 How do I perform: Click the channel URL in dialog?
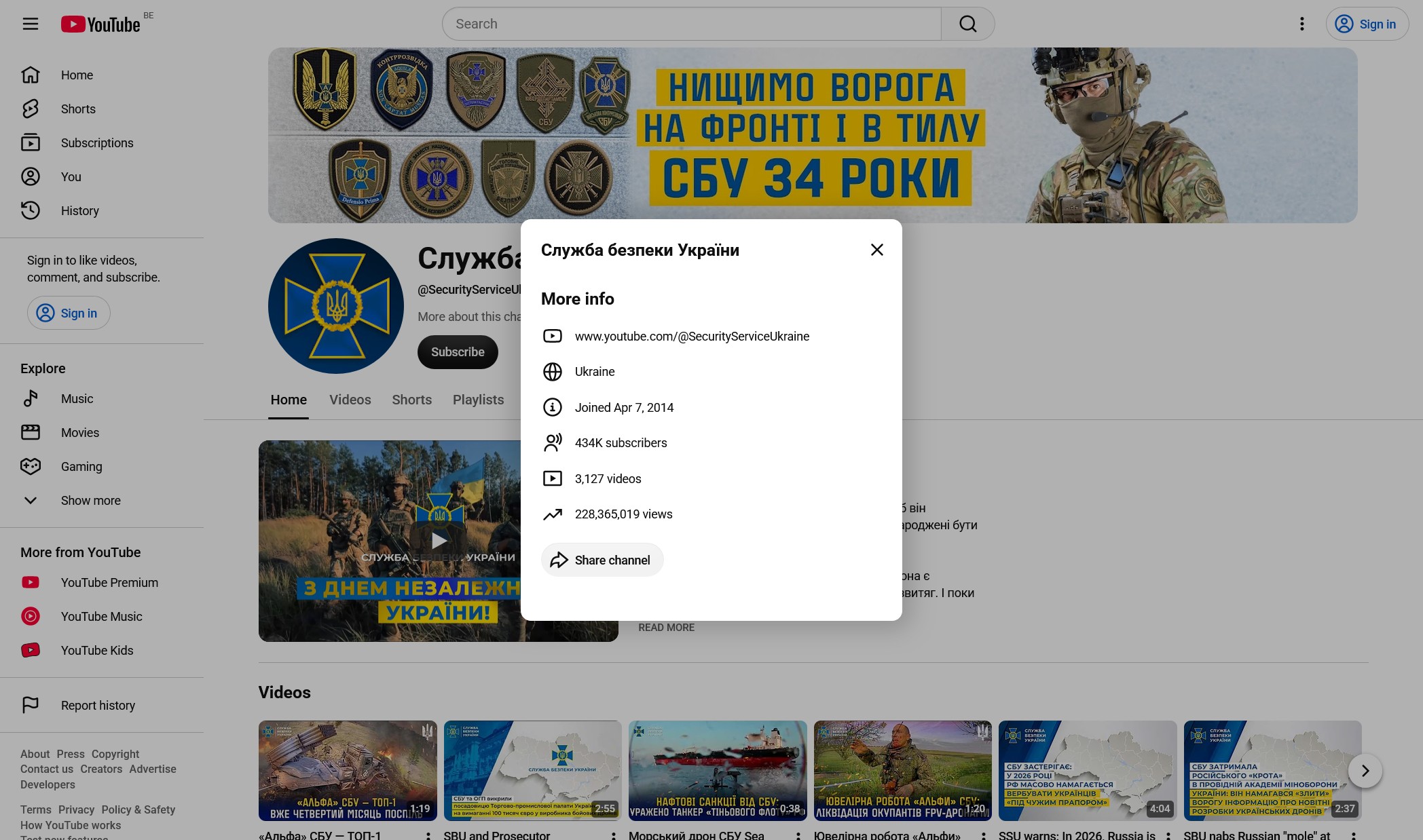point(692,337)
